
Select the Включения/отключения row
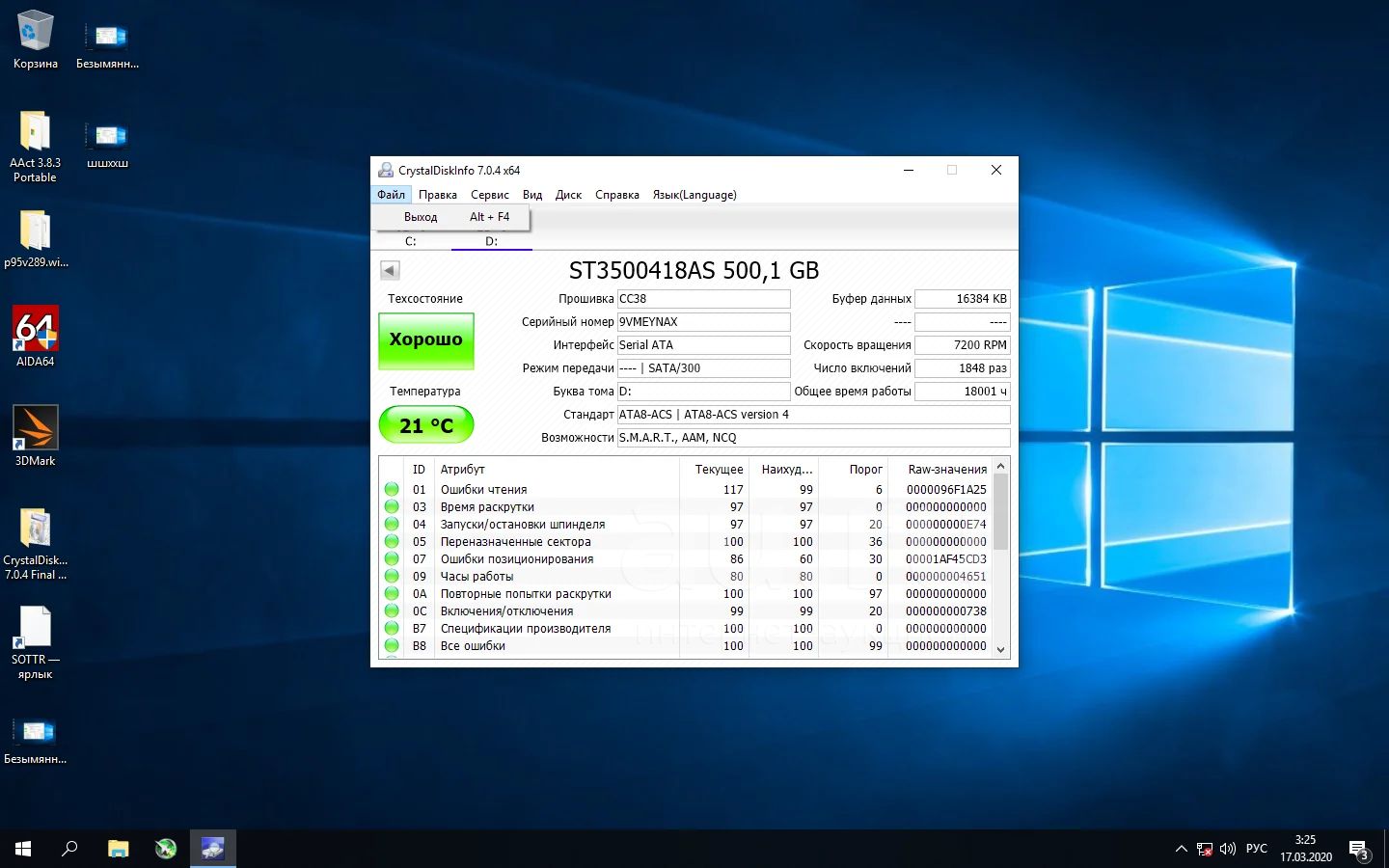pyautogui.click(x=685, y=610)
